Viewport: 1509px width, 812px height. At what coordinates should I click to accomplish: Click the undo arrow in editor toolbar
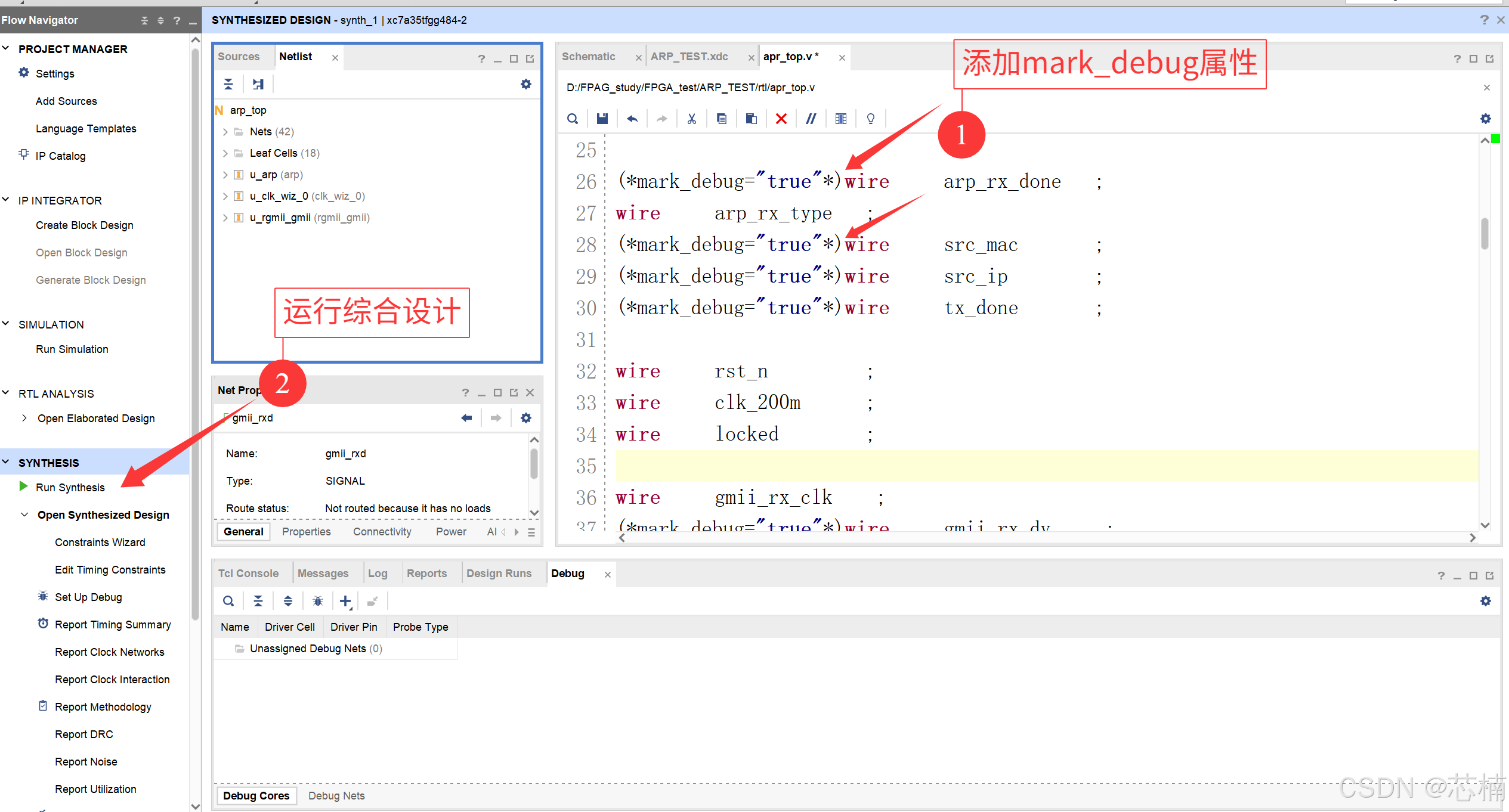(x=632, y=119)
